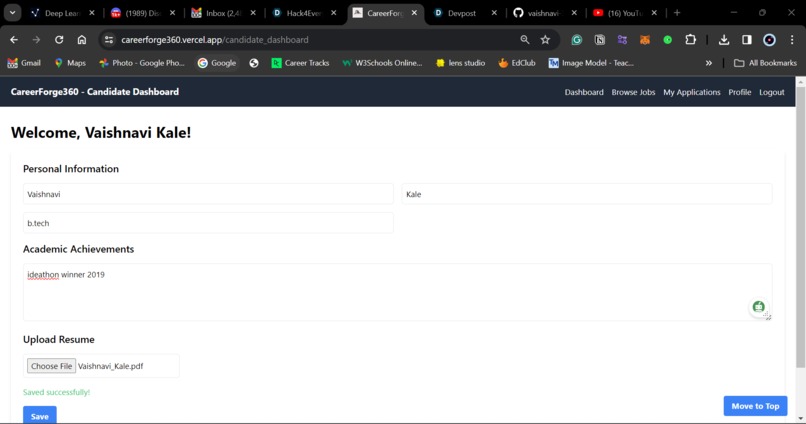Close the Devpost tab
The width and height of the screenshot is (806, 424).
coord(494,13)
